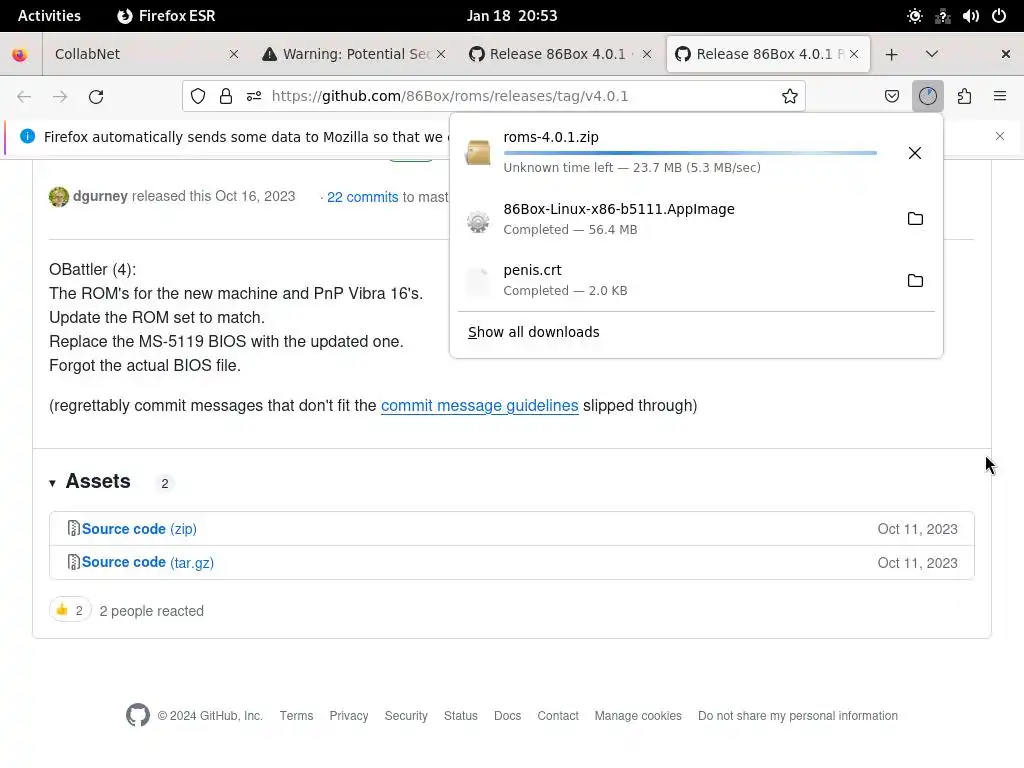Download Source code (zip)
Viewport: 1024px width, 768px height.
coord(139,528)
